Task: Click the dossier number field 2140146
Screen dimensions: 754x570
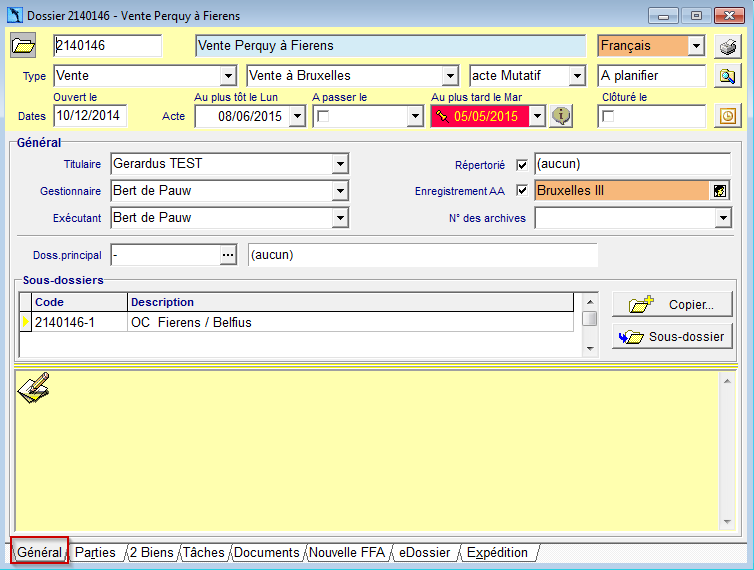Action: (x=108, y=46)
